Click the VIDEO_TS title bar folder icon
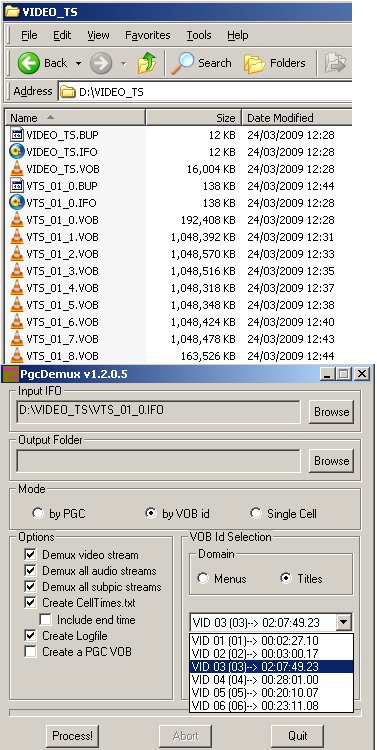This screenshot has width=377, height=750. pyautogui.click(x=12, y=11)
